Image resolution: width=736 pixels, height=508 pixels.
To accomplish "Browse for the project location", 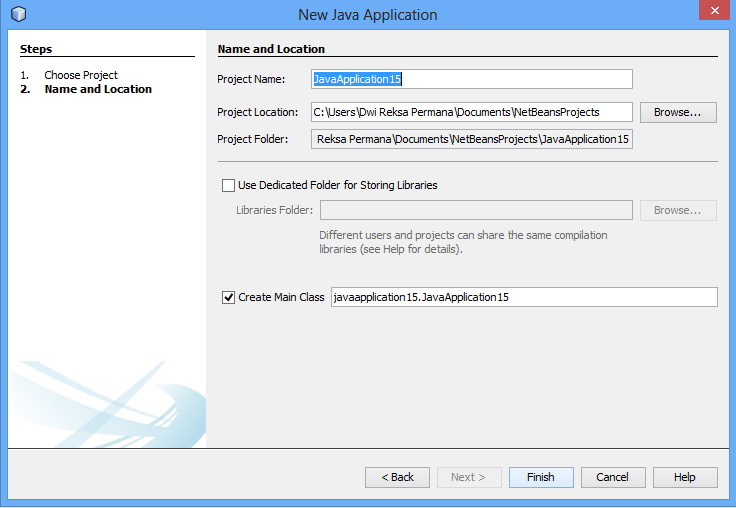I will point(678,112).
